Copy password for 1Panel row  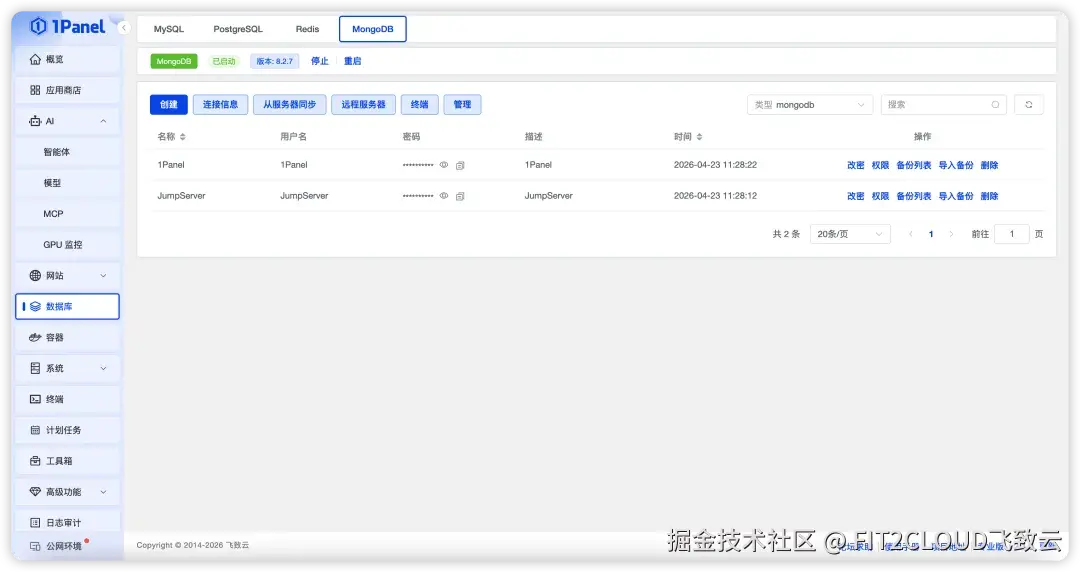[460, 165]
